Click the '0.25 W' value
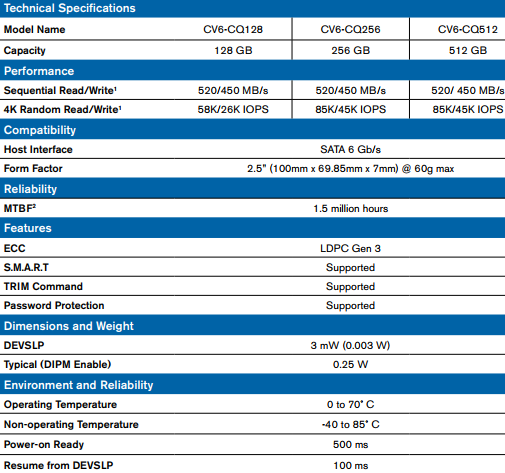 [x=350, y=364]
